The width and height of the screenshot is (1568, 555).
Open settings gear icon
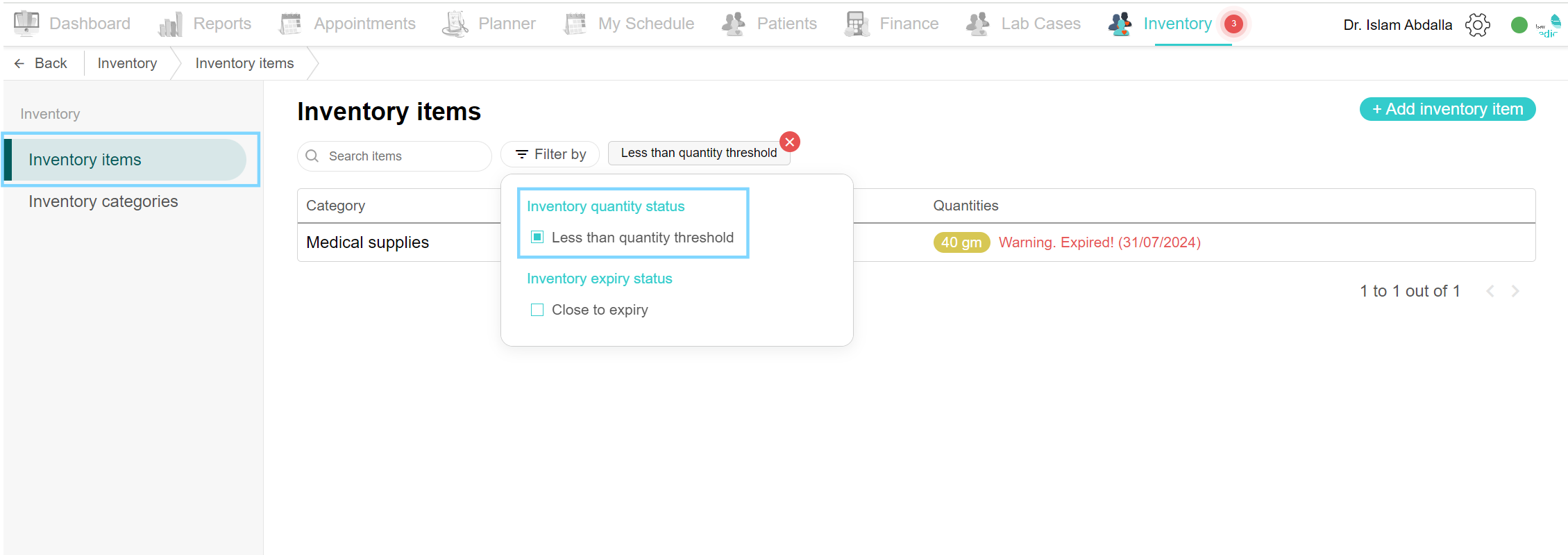click(1478, 25)
